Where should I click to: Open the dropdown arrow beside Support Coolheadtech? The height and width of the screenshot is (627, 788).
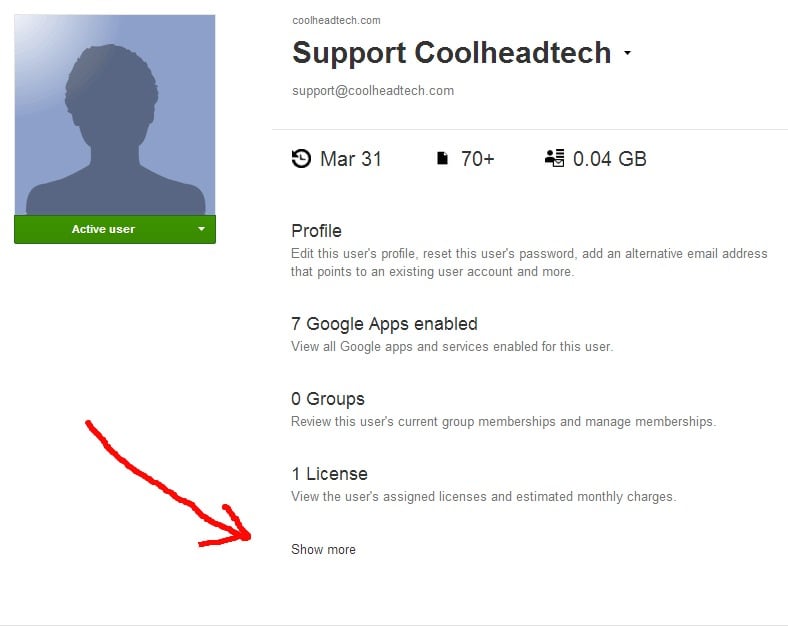tap(627, 53)
